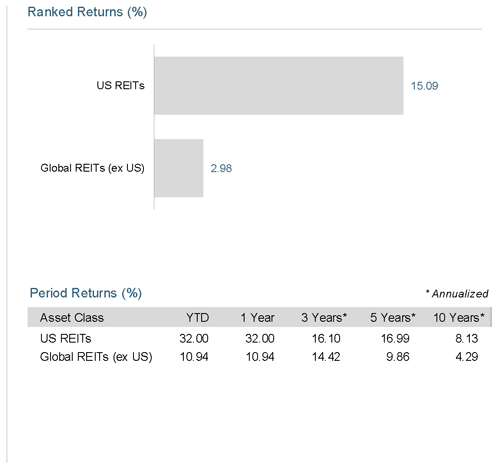Click the 1 Year column header
This screenshot has width=500, height=473.
click(x=257, y=318)
